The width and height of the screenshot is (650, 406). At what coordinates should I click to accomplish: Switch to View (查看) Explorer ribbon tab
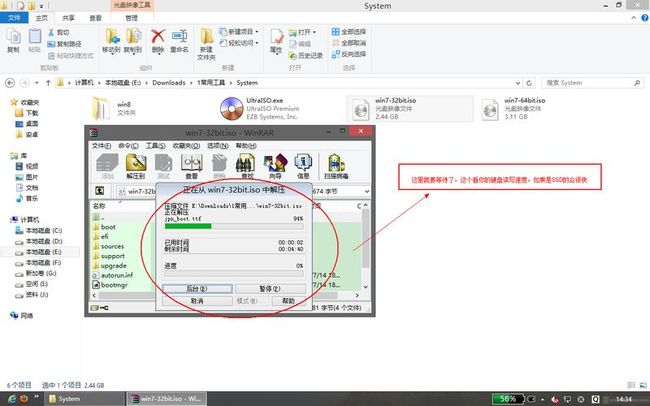pyautogui.click(x=95, y=18)
